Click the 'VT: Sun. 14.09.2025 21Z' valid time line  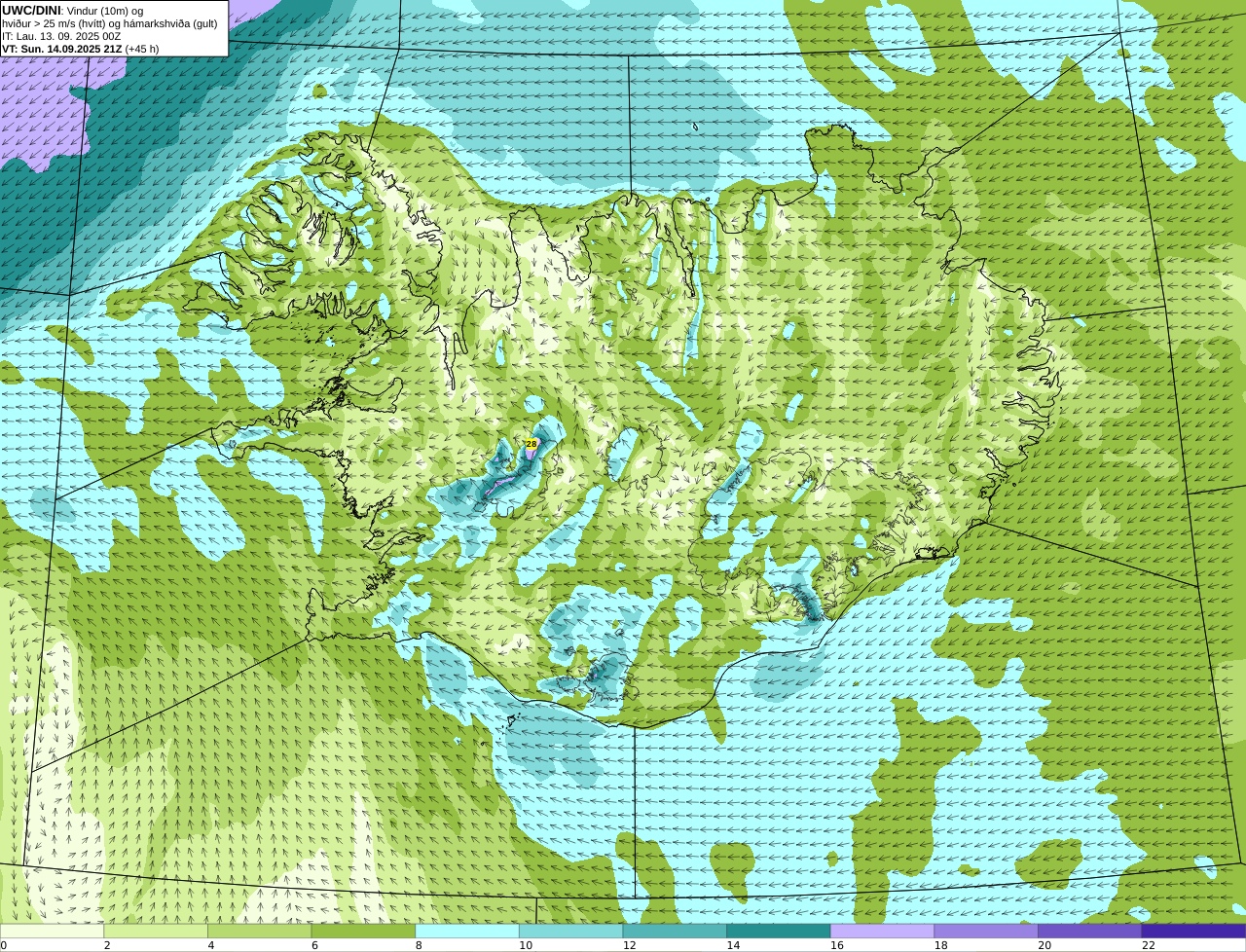click(80, 49)
